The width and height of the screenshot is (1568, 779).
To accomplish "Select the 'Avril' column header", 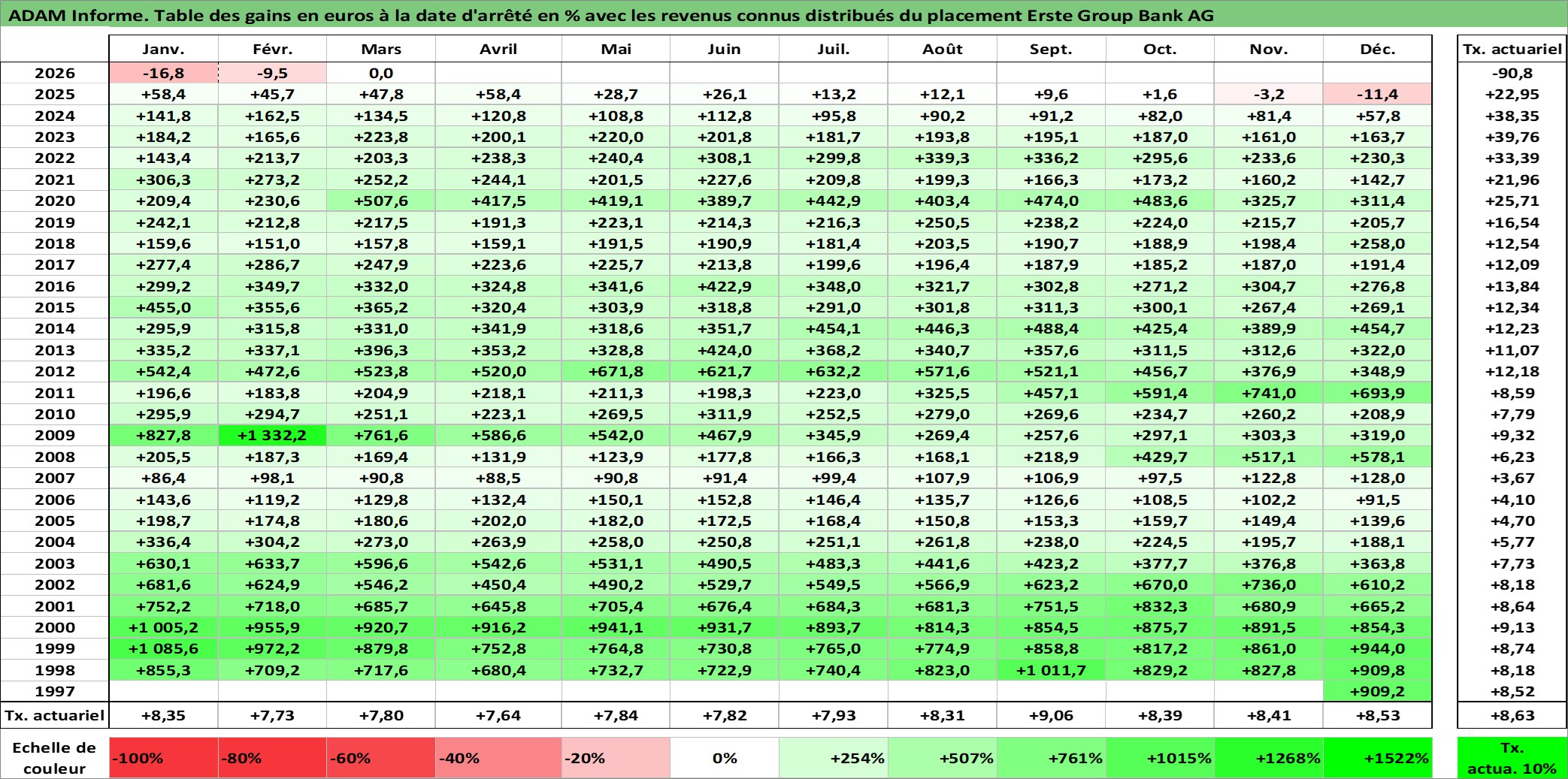I will 498,49.
